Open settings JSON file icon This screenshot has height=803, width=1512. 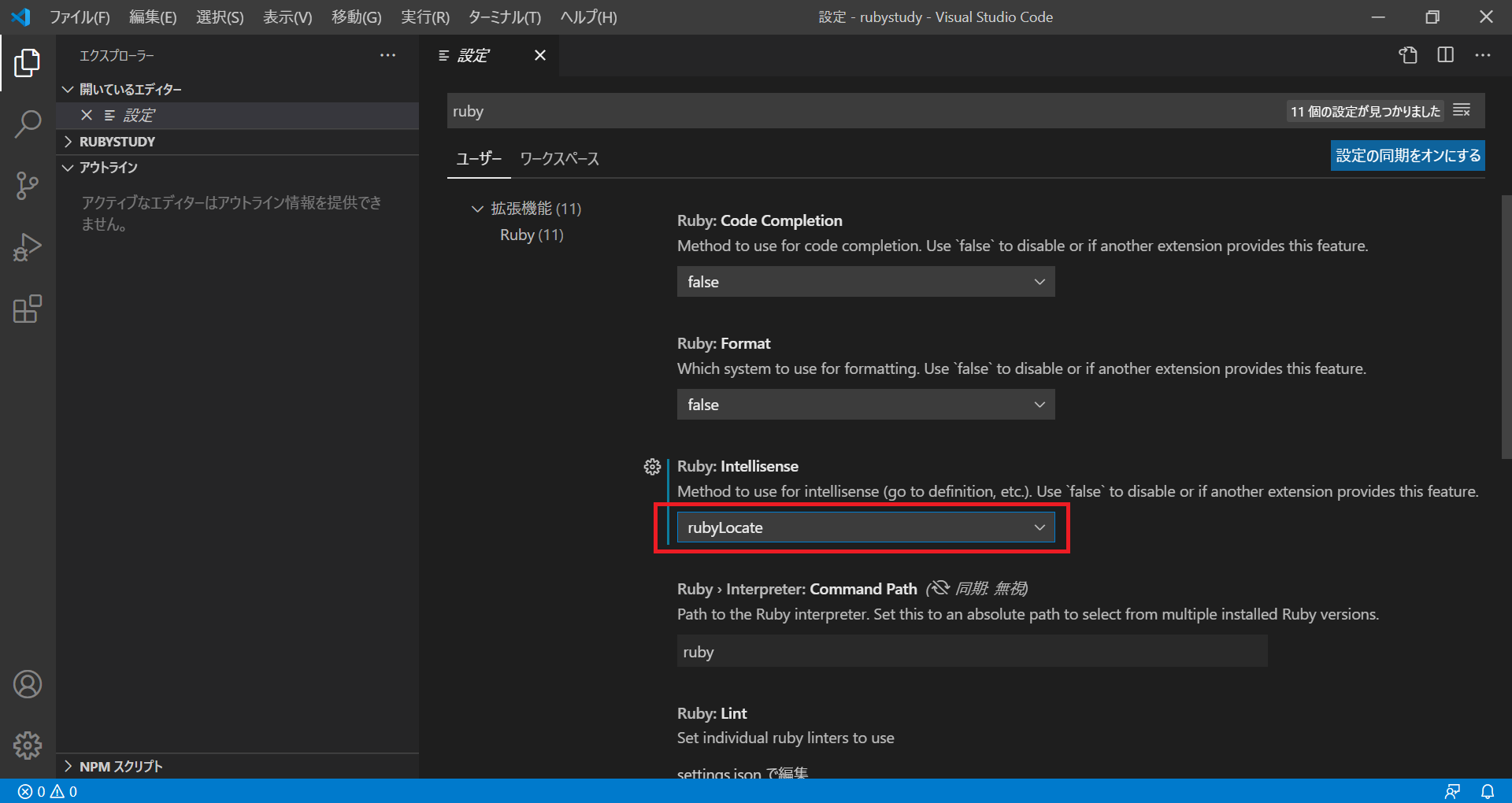tap(1408, 55)
